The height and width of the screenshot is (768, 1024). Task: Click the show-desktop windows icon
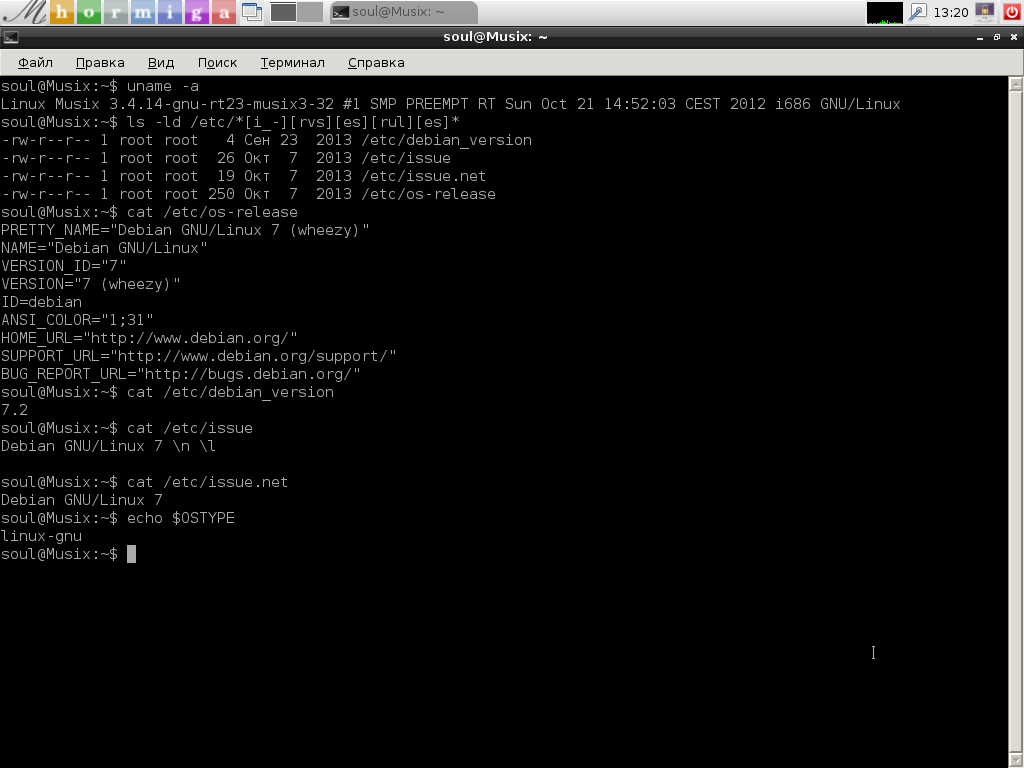[x=252, y=12]
